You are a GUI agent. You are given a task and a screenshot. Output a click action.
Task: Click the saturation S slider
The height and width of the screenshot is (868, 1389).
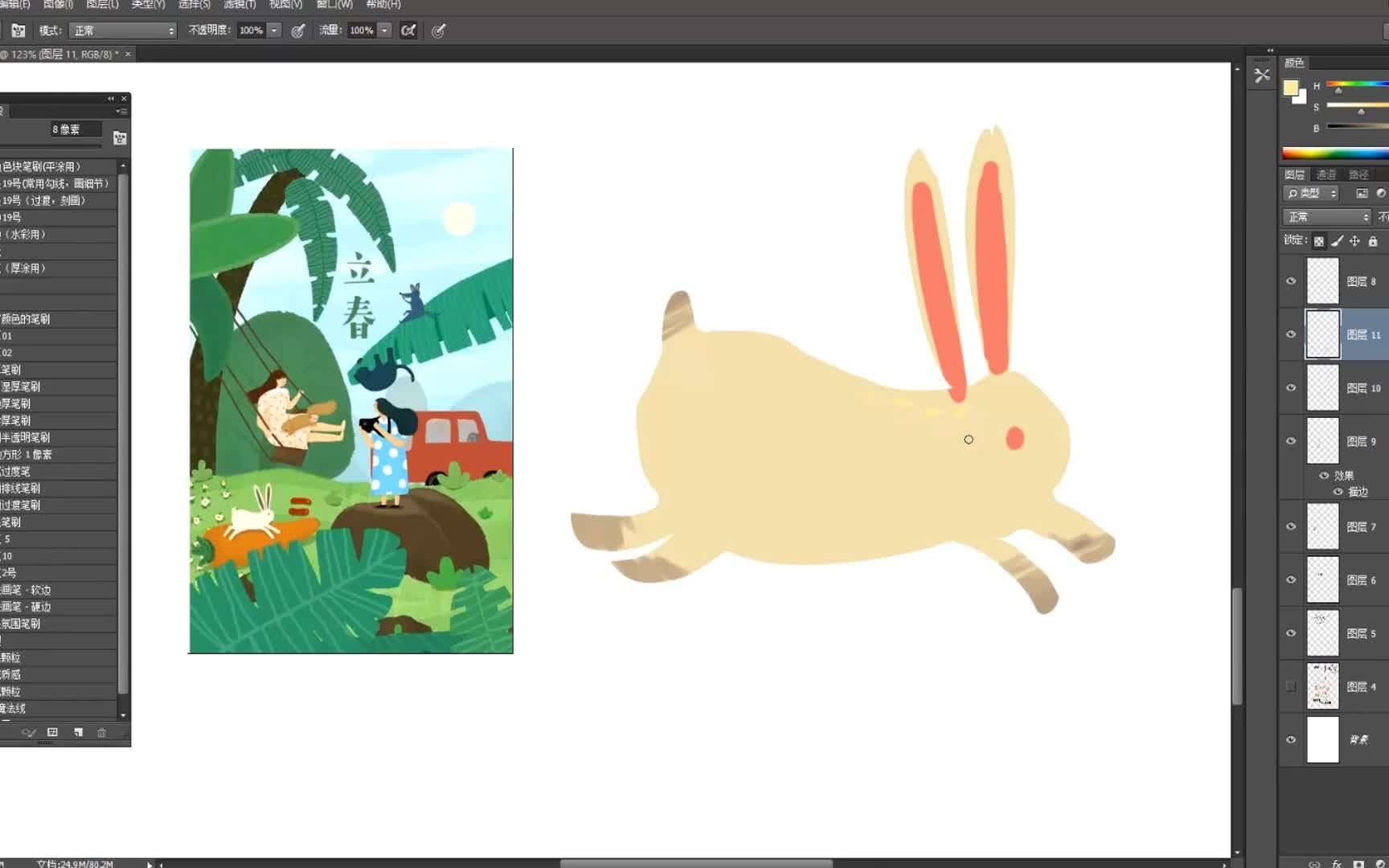pyautogui.click(x=1358, y=105)
